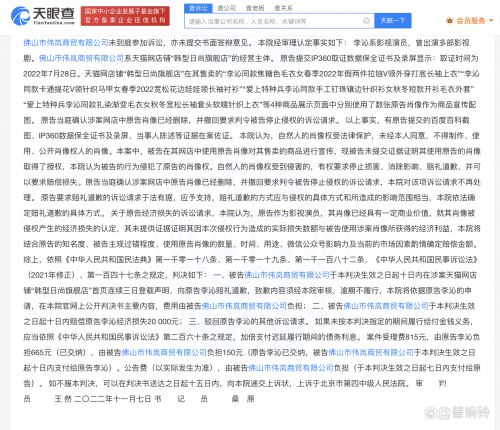The width and height of the screenshot is (500, 430).
Task: Click the text 赔偿原告李沁经济损失20 000元
Action: coord(123,321)
